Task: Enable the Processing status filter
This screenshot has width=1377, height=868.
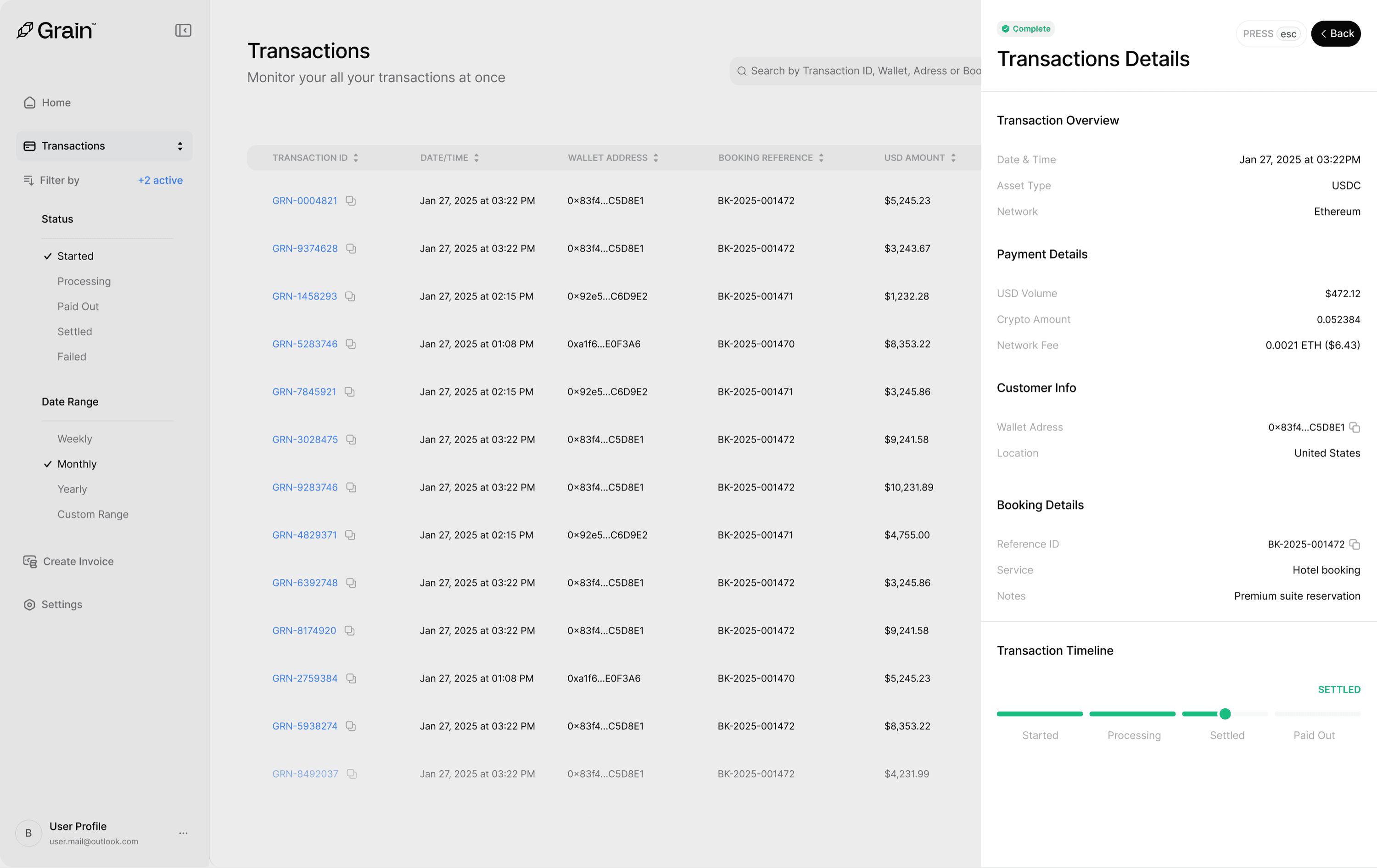Action: click(x=84, y=281)
